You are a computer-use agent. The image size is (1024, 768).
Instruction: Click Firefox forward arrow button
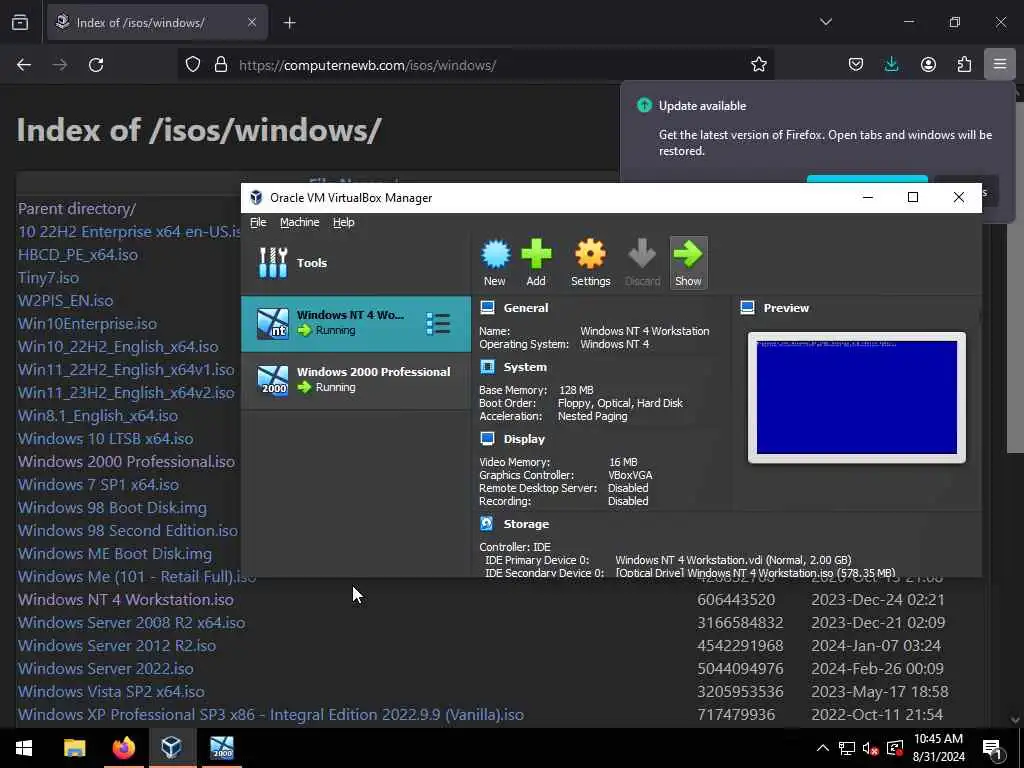click(60, 65)
